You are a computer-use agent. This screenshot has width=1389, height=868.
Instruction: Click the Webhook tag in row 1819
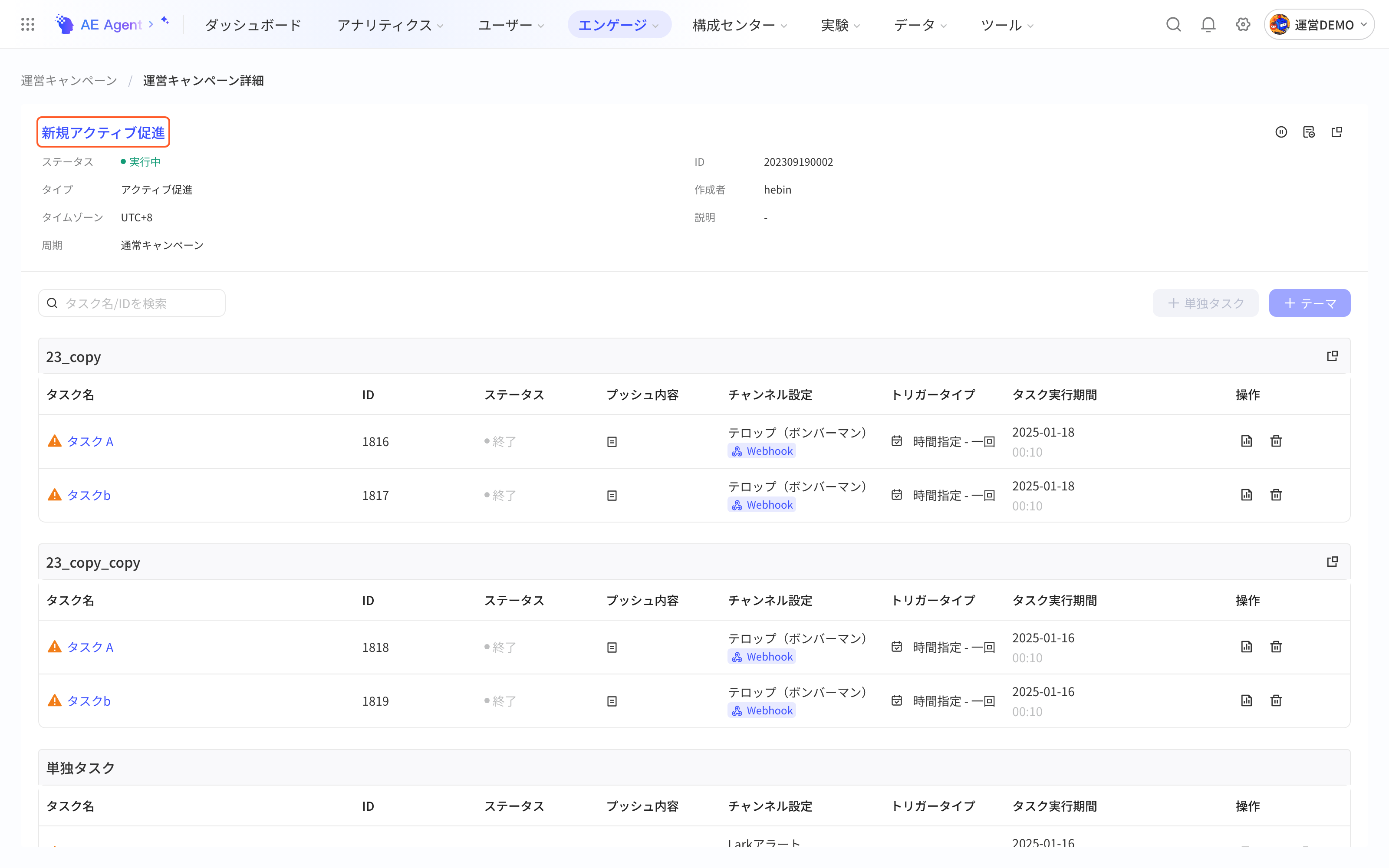(x=762, y=711)
